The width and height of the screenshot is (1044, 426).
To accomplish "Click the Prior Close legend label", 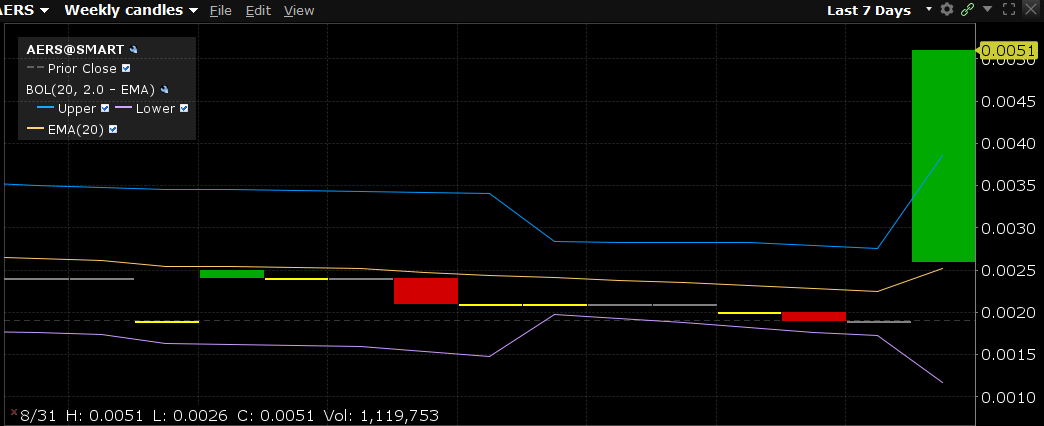I will tap(83, 69).
